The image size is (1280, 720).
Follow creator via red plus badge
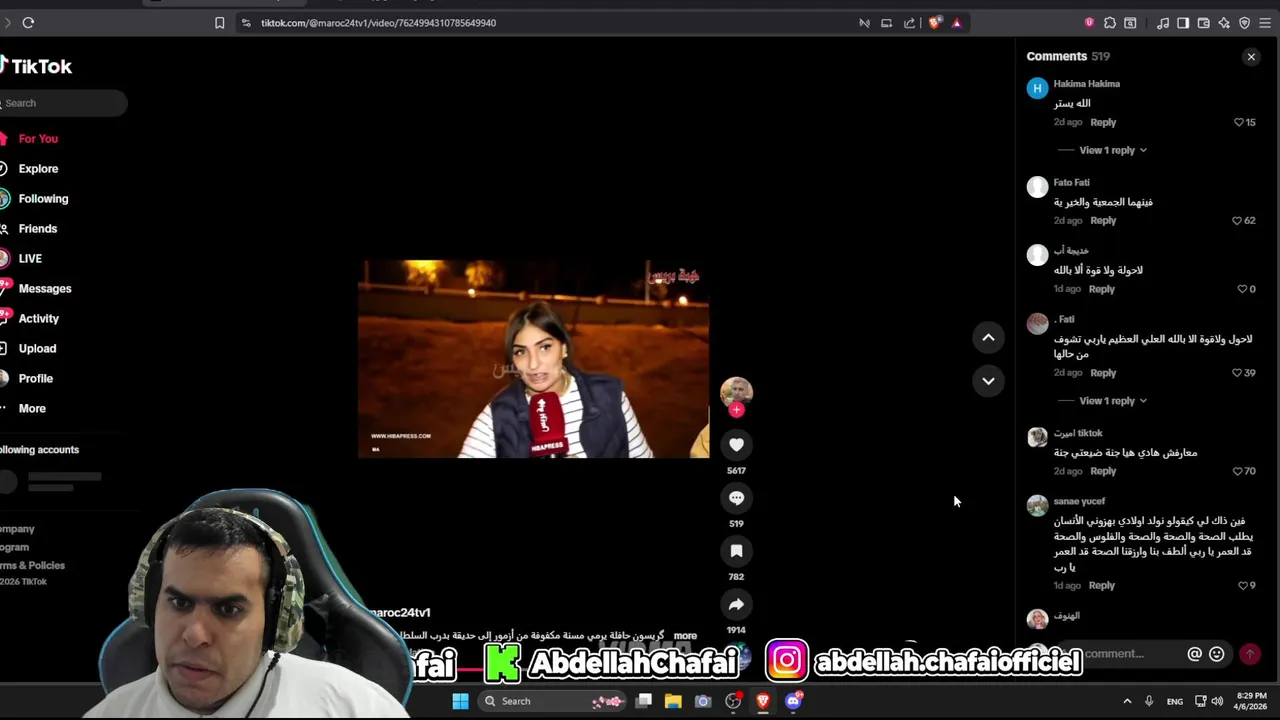(737, 410)
